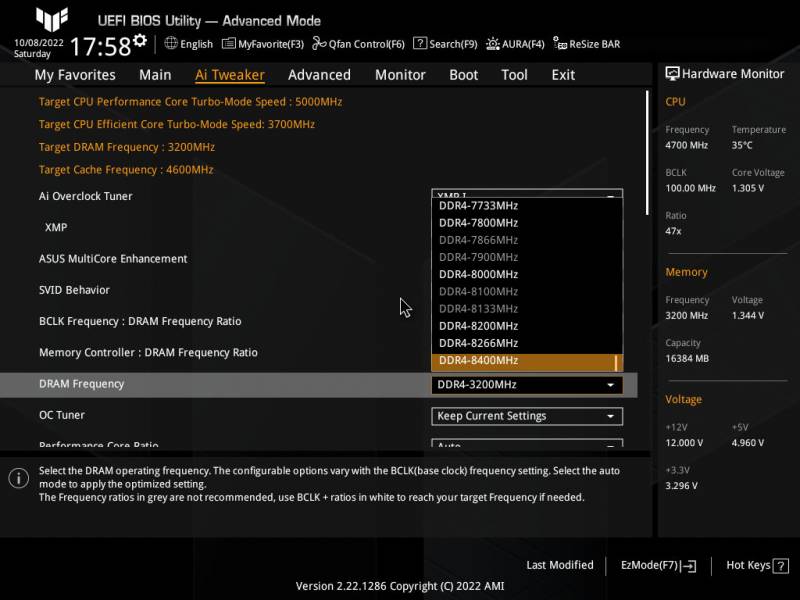Click the dropdown list scroll thumb
The image size is (800, 600).
(x=616, y=363)
